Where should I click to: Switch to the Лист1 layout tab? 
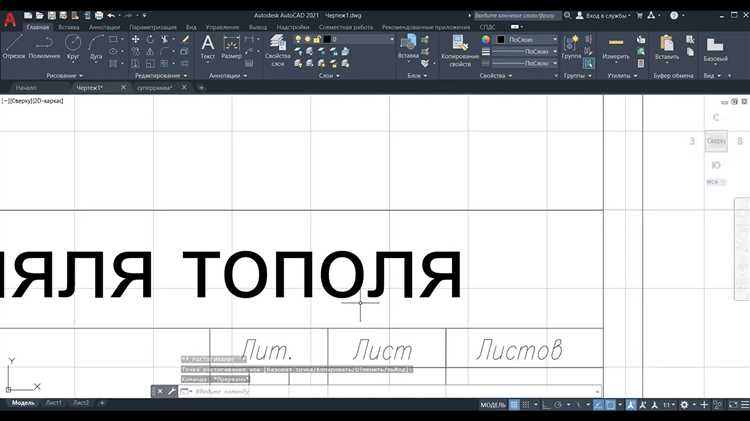click(x=54, y=403)
